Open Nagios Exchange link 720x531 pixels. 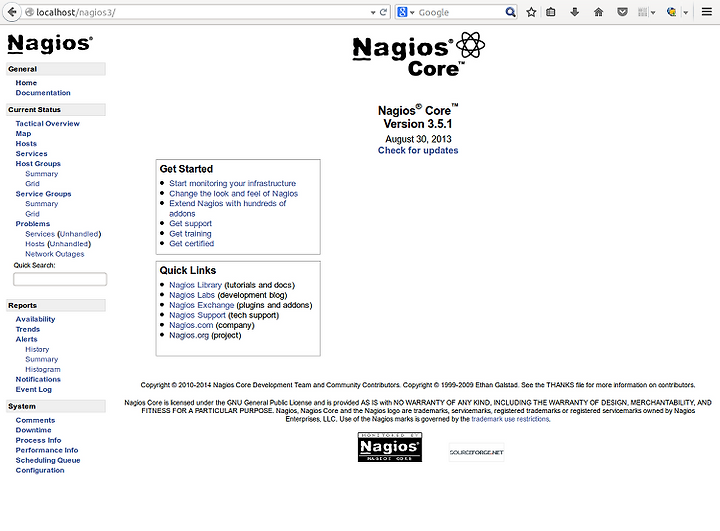[202, 305]
